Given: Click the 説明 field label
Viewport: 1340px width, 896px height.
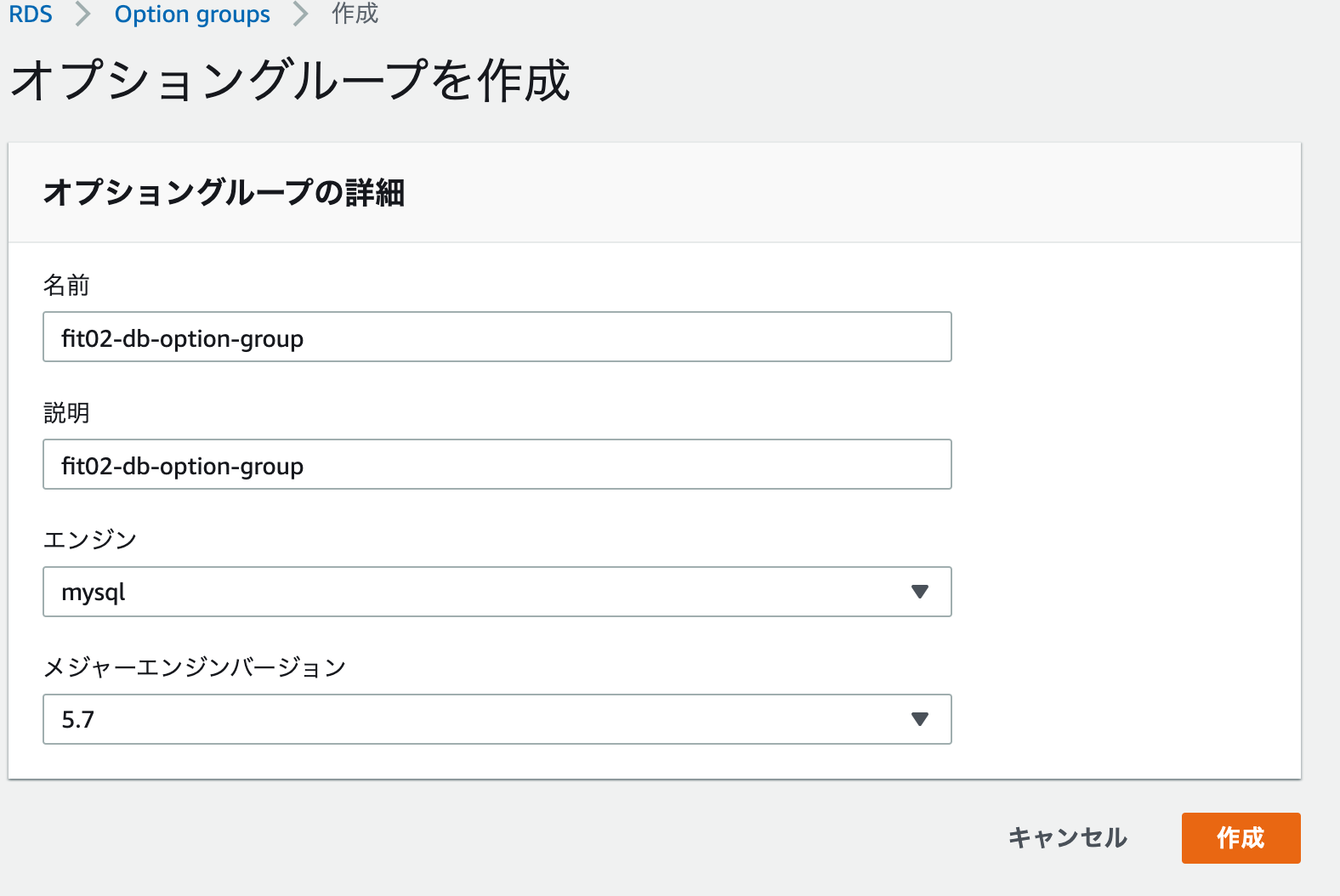Looking at the screenshot, I should 66,413.
